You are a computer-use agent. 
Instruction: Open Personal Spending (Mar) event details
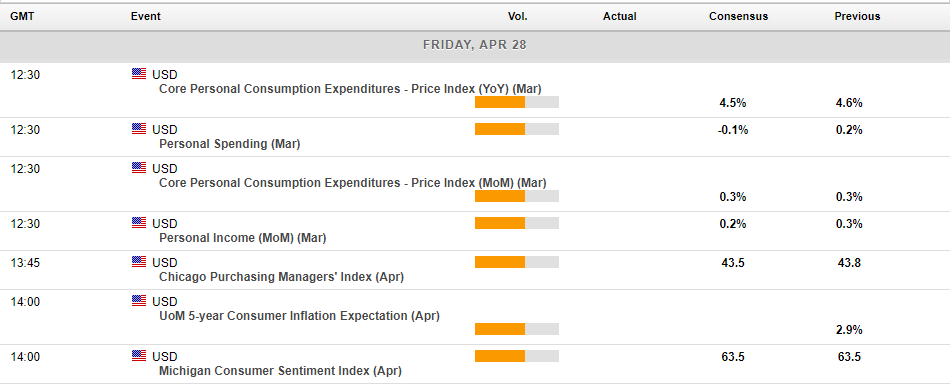coord(230,144)
